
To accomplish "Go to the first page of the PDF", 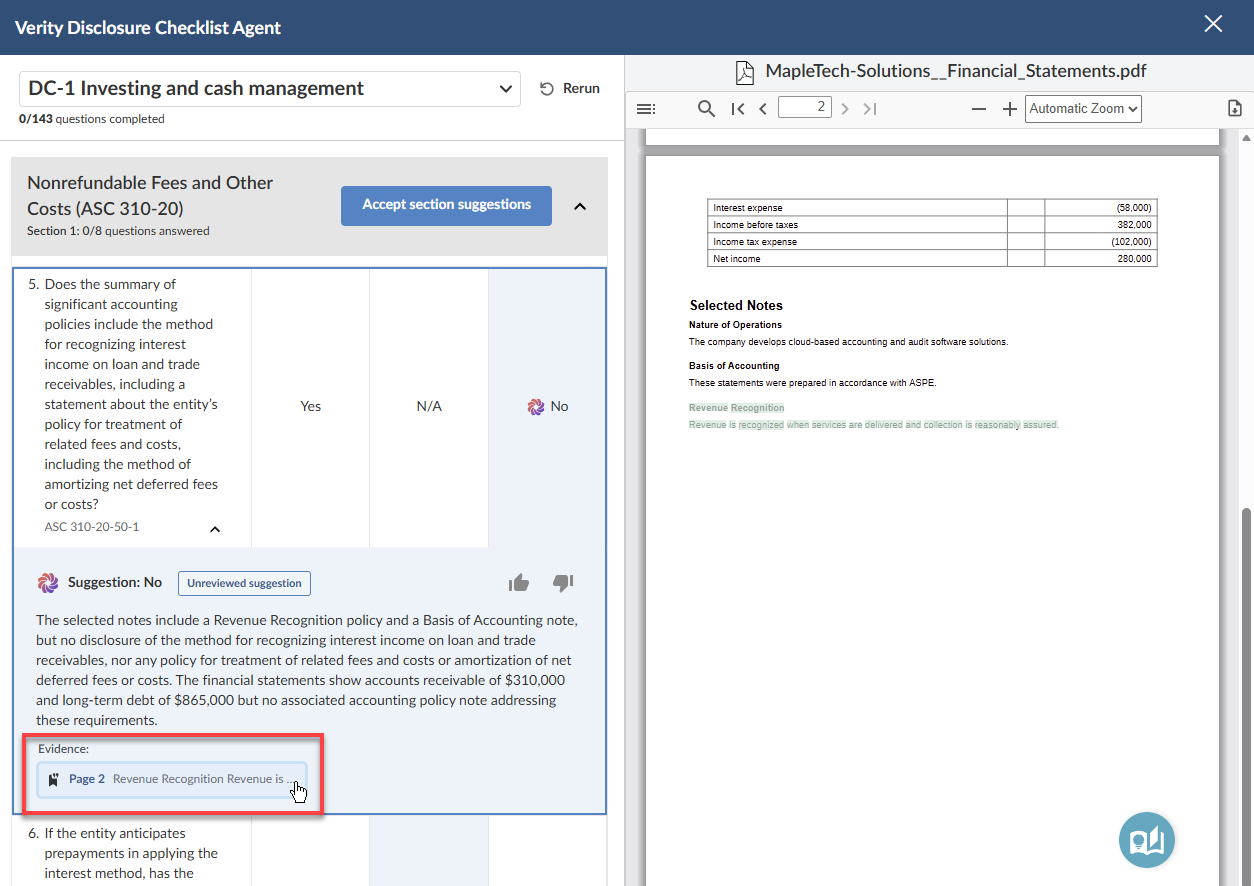I will pos(737,109).
